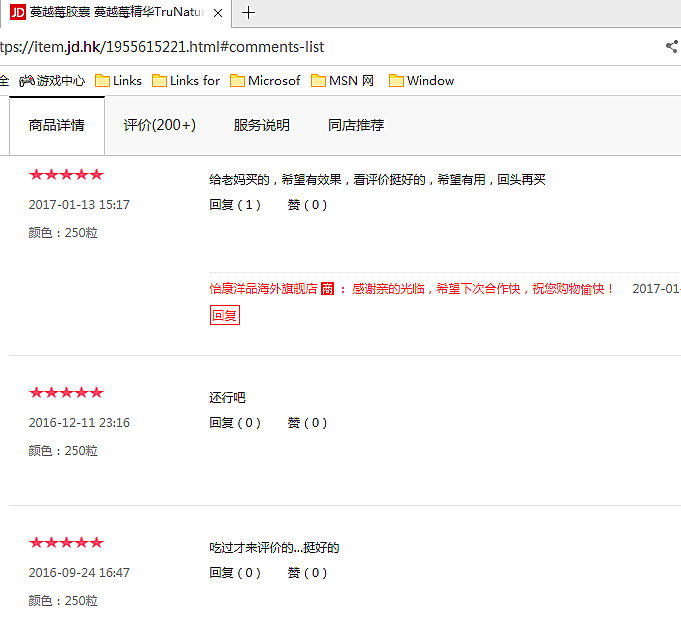Expand the Microsof bookmark folder
This screenshot has height=623, width=681.
click(x=265, y=81)
